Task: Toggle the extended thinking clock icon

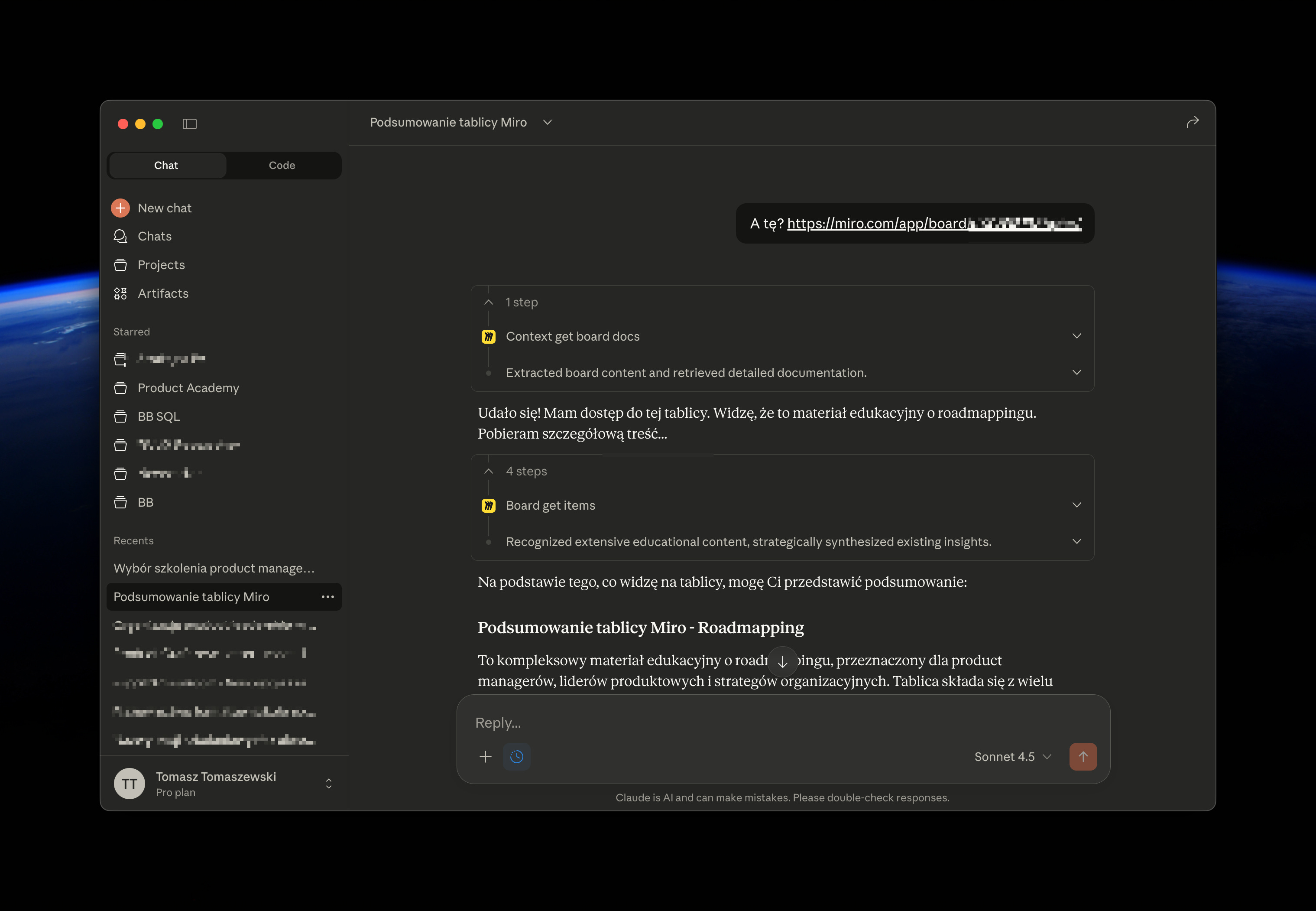Action: tap(517, 757)
